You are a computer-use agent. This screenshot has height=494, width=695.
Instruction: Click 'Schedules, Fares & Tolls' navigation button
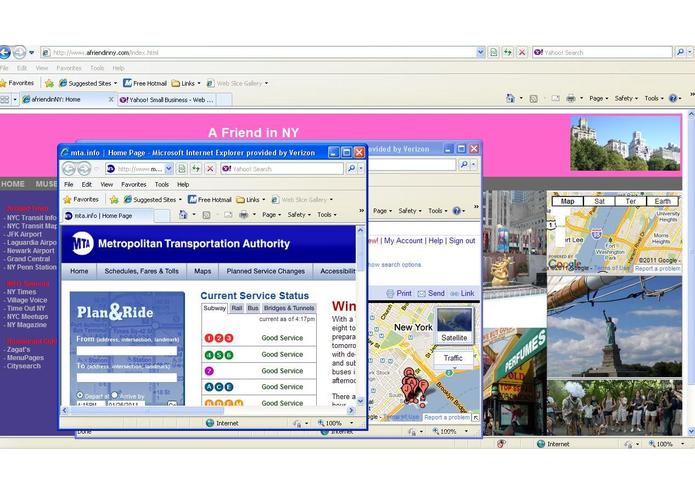[x=141, y=271]
